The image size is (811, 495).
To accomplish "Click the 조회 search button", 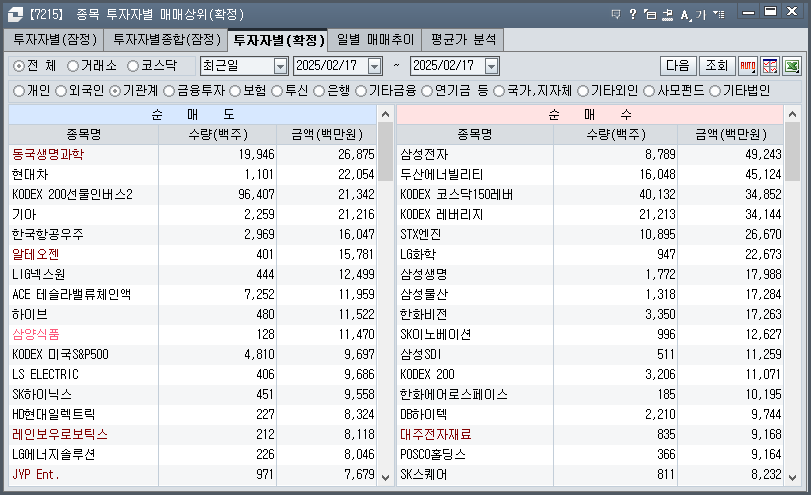I will (717, 66).
